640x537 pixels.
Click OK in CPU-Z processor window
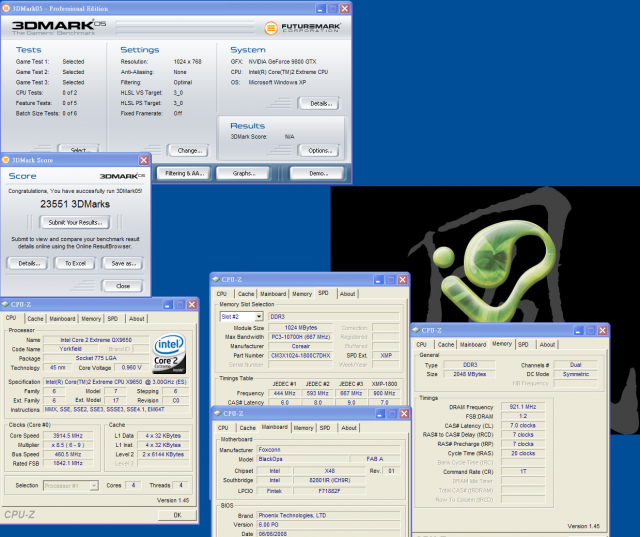(177, 515)
